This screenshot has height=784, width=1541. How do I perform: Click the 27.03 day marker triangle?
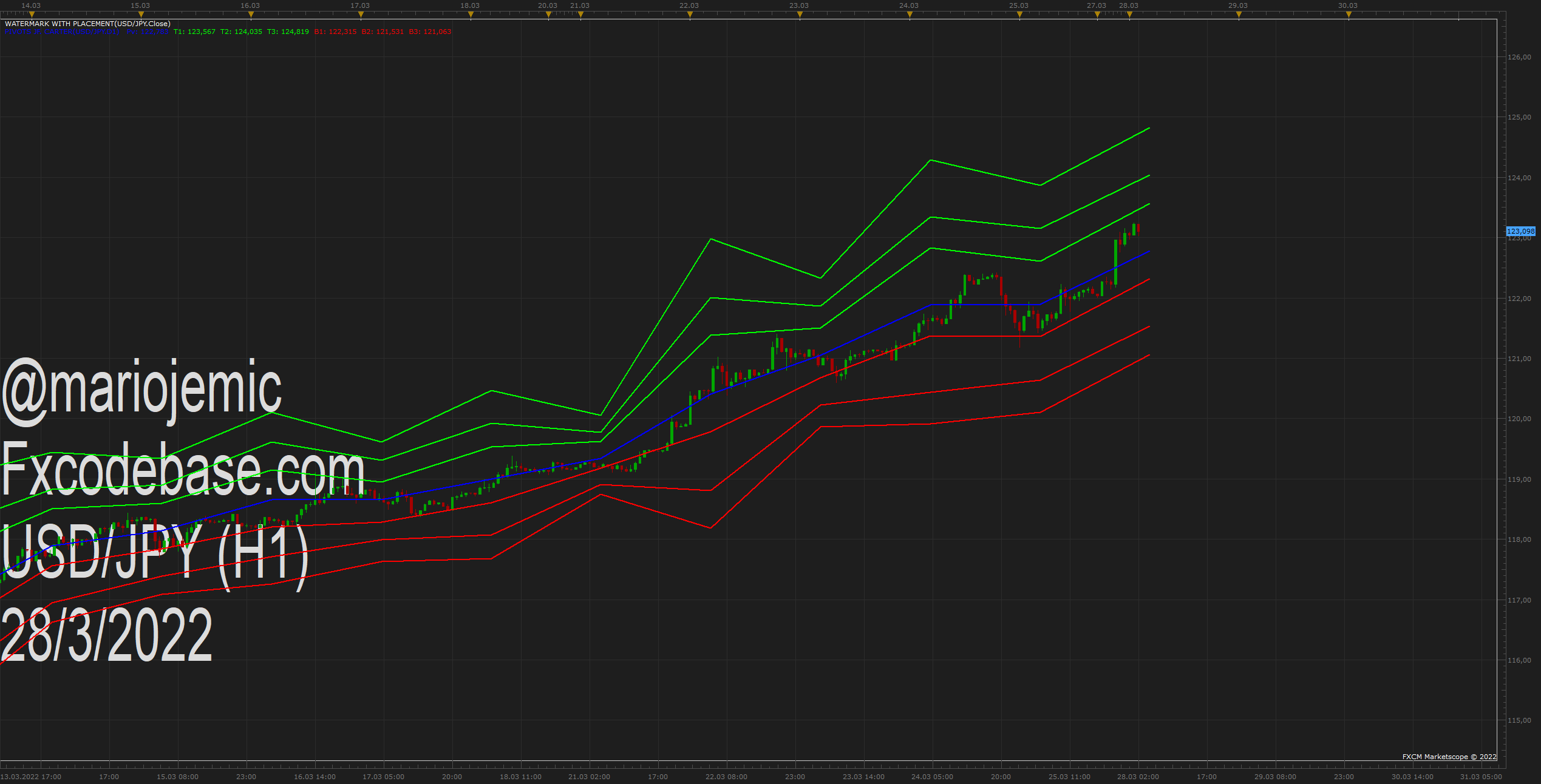pos(1097,15)
